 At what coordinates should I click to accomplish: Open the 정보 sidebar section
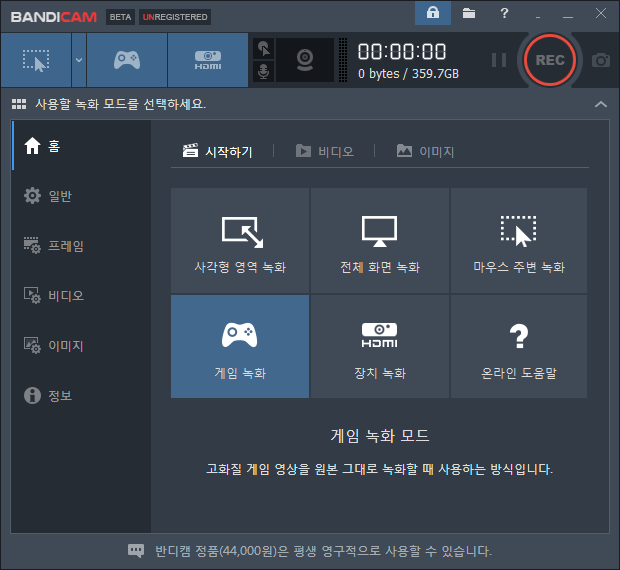pos(81,395)
